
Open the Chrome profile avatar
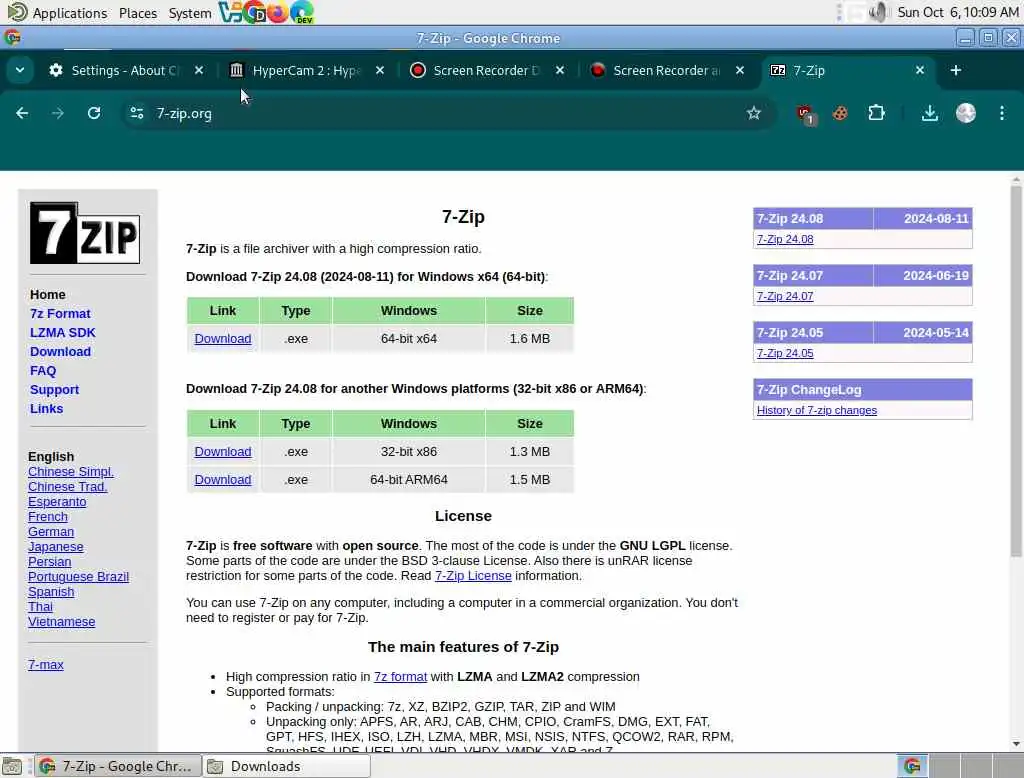point(965,113)
